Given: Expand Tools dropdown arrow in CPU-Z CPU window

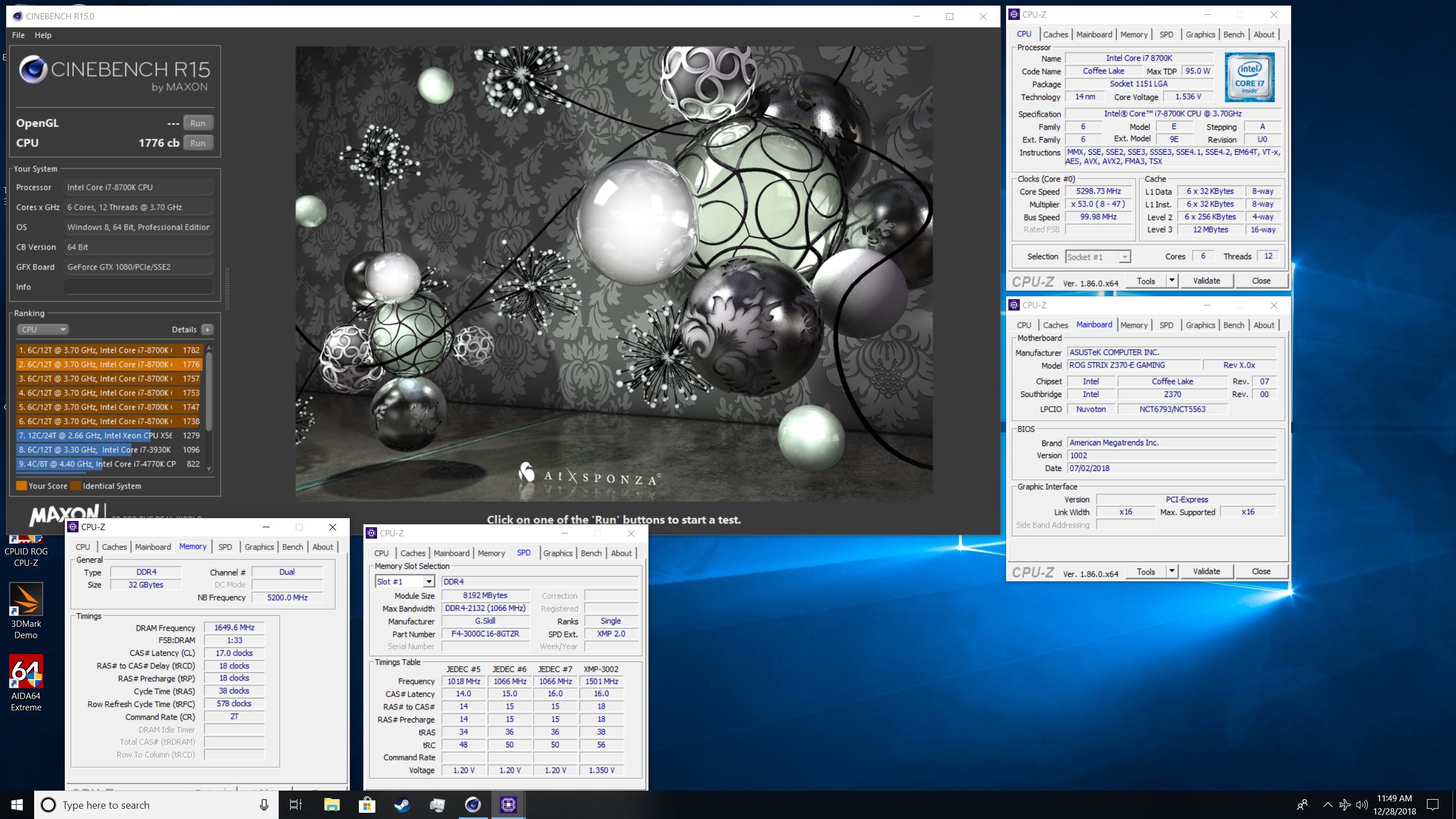Looking at the screenshot, I should coord(1171,280).
